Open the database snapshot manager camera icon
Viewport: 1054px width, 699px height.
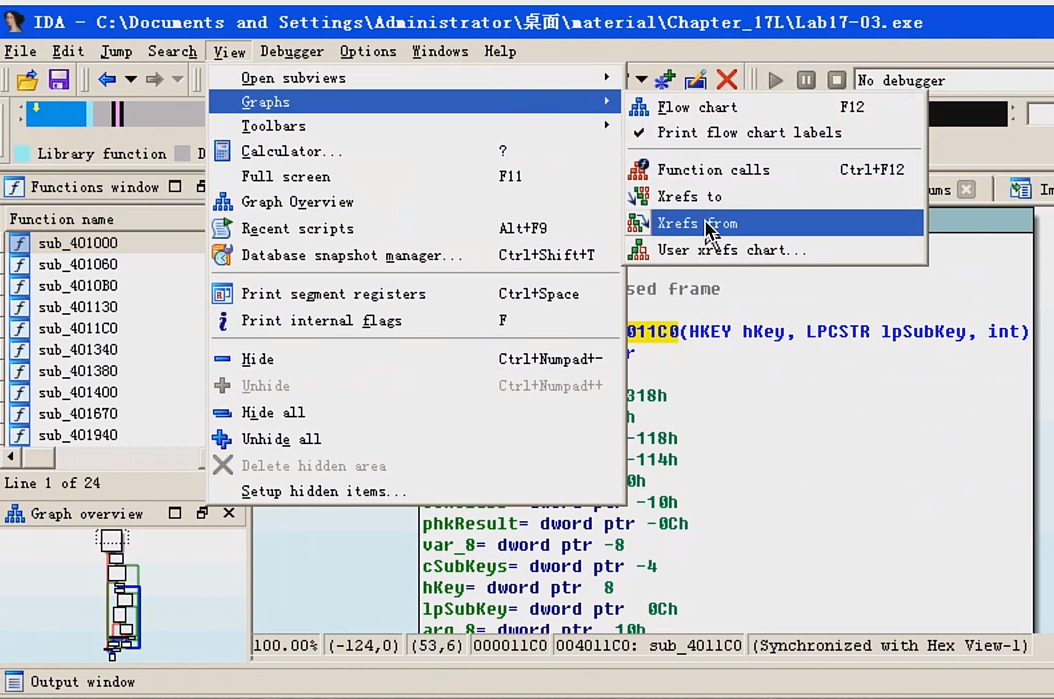(x=221, y=255)
